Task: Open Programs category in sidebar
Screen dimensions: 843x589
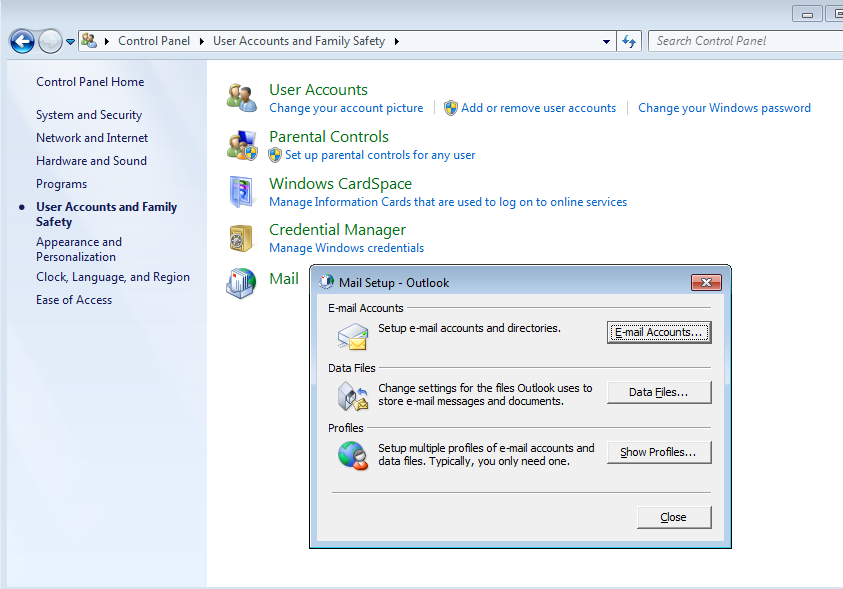Action: tap(61, 184)
